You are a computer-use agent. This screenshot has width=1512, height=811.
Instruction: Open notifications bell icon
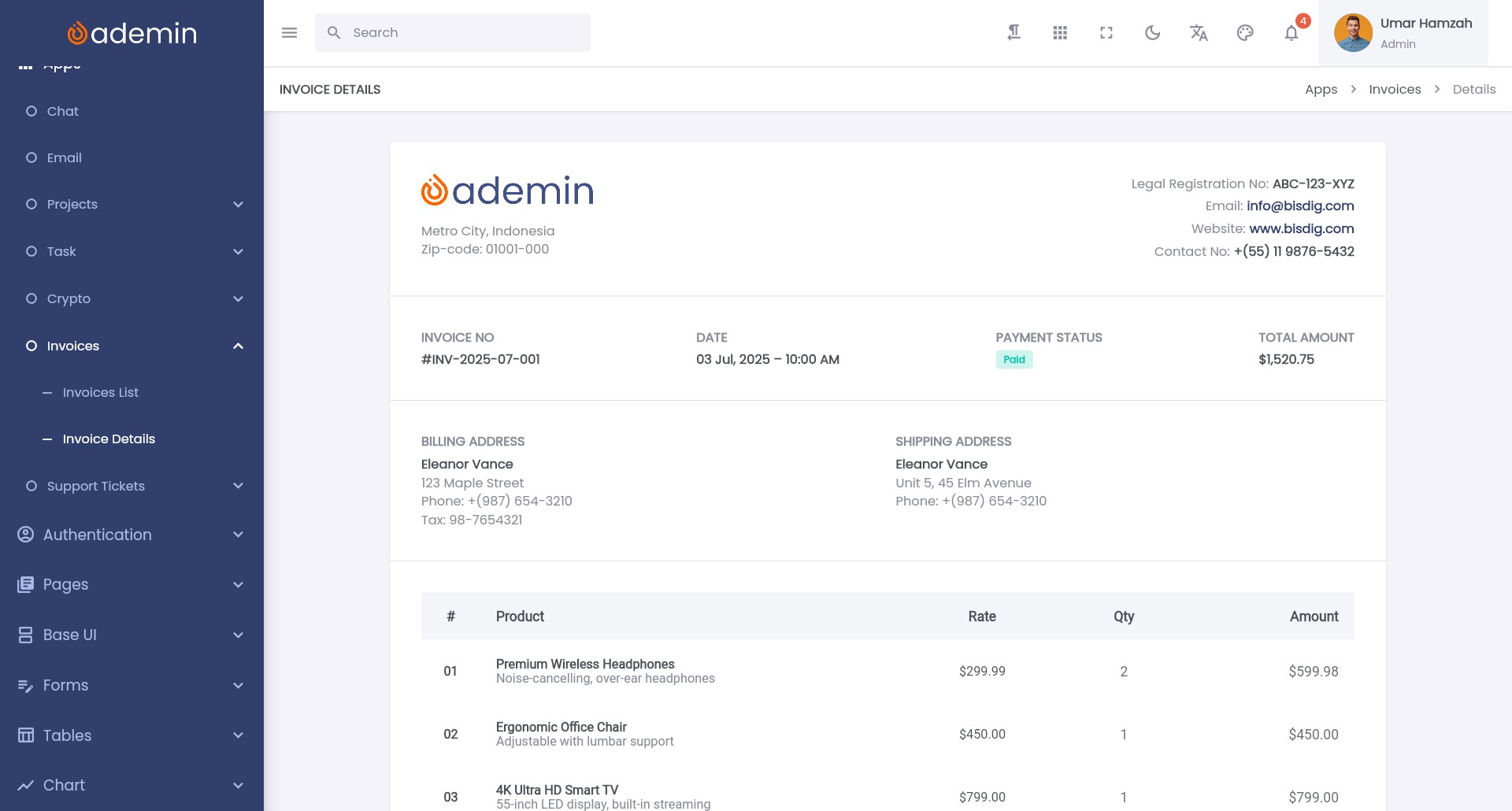1291,33
